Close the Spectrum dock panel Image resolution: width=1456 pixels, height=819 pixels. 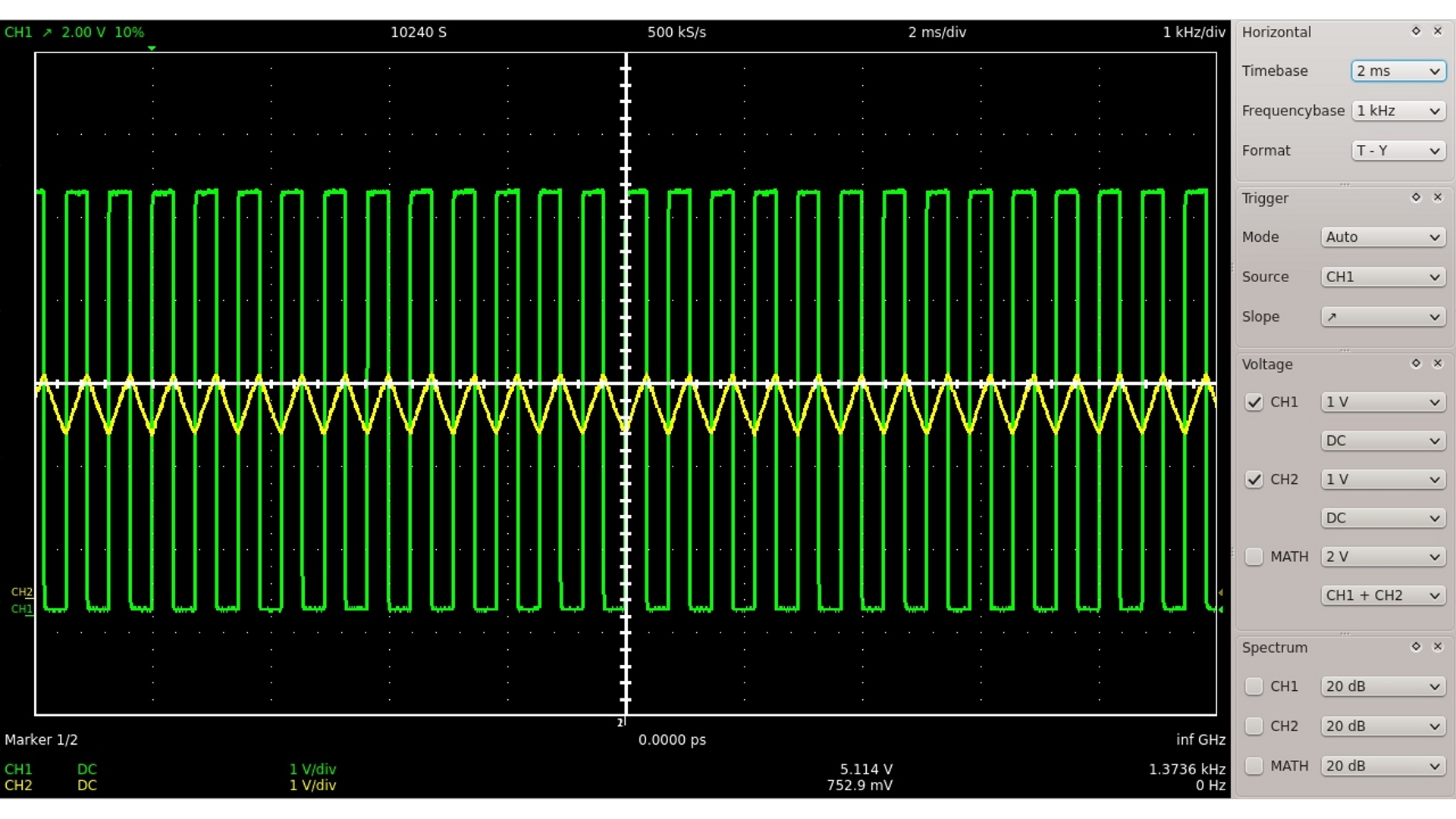click(1437, 647)
